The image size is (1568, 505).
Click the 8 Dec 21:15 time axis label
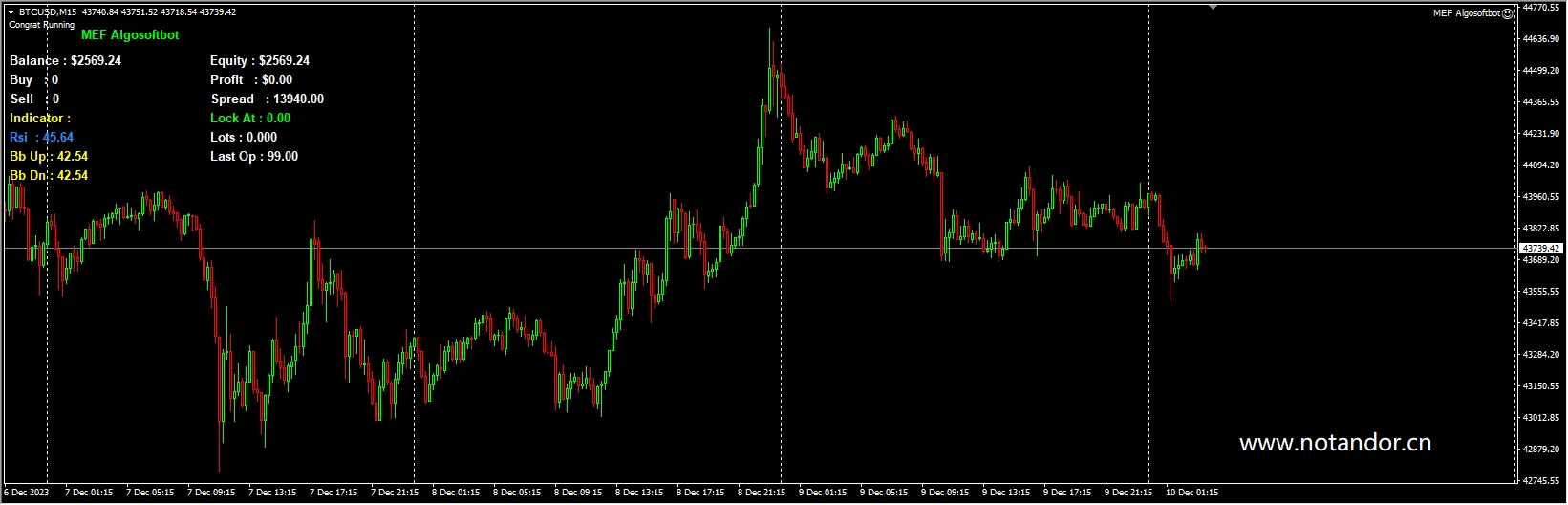click(x=762, y=493)
